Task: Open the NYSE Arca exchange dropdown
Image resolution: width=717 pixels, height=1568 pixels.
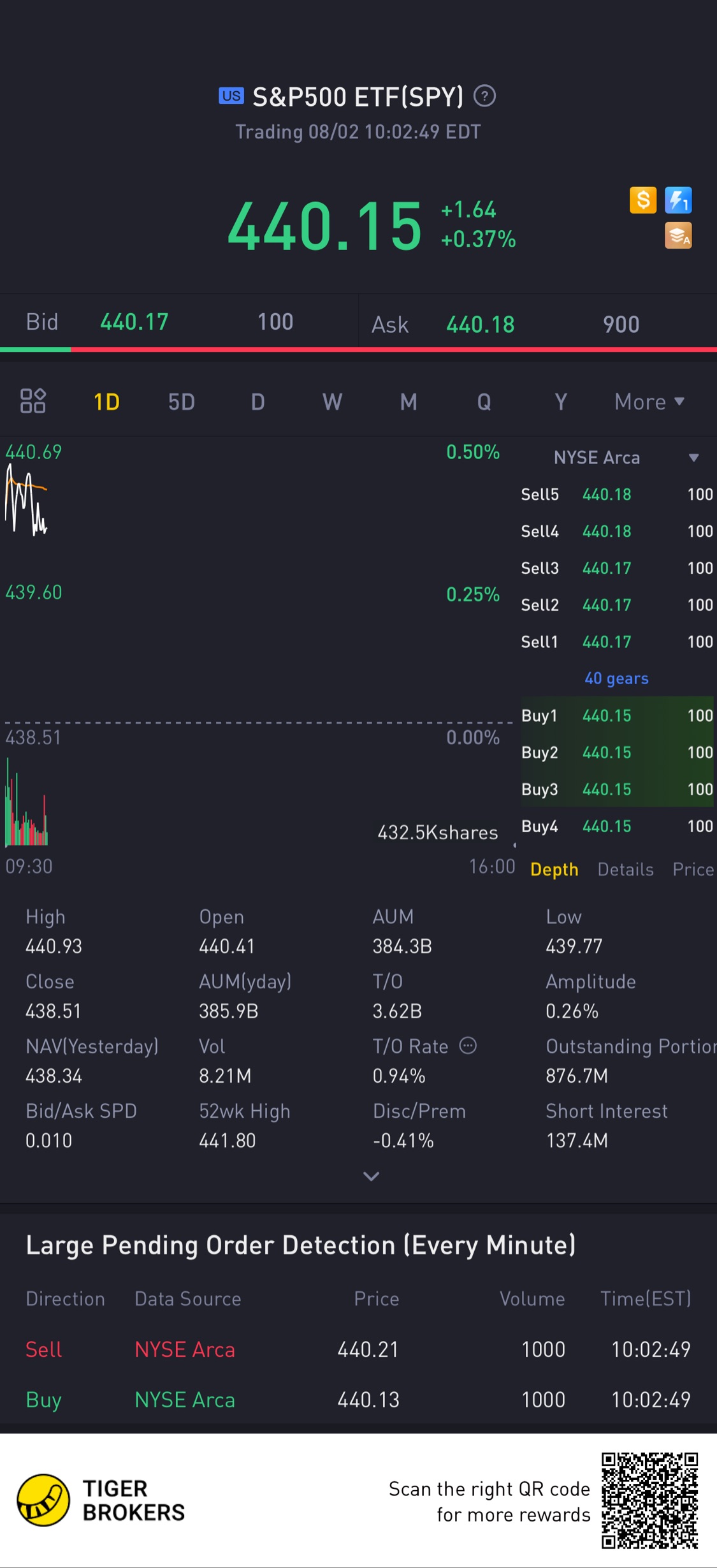Action: (626, 457)
